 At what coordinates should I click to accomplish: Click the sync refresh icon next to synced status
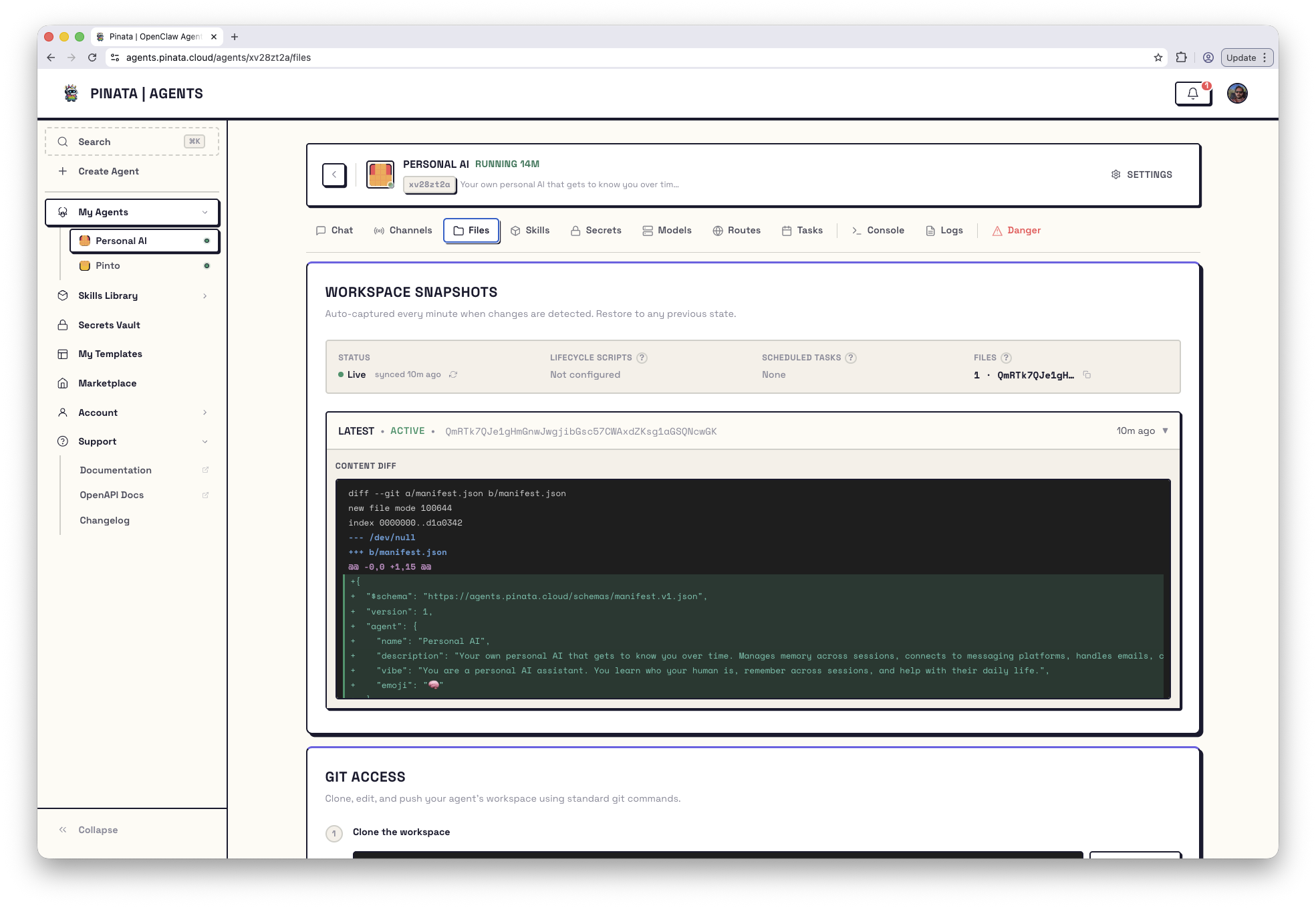coord(453,375)
